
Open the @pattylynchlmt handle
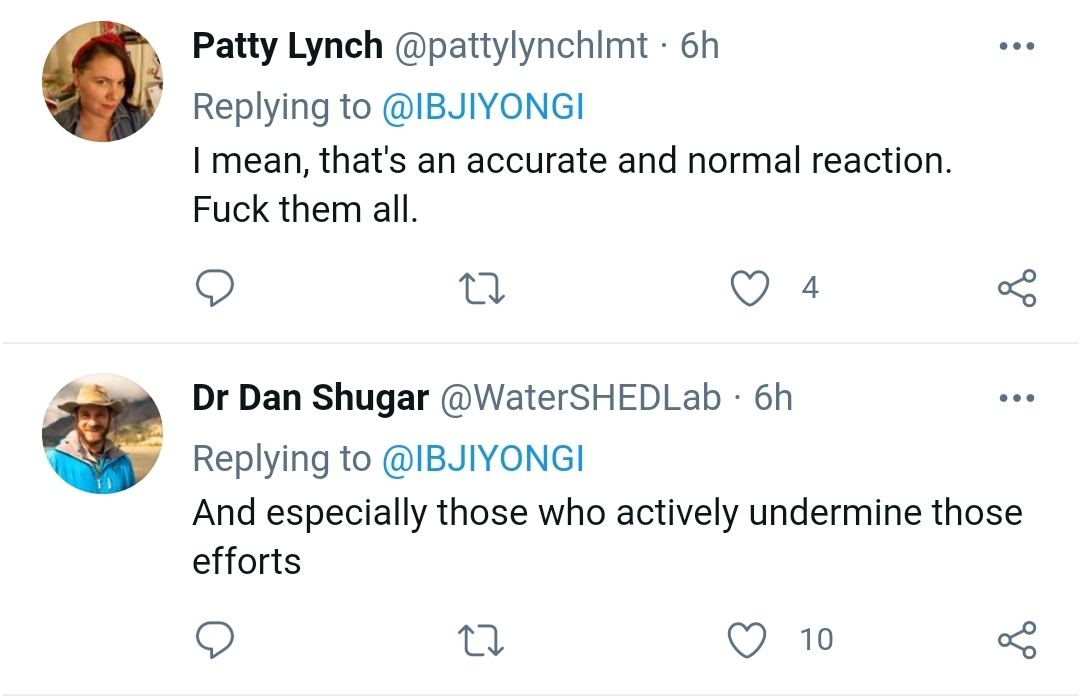521,47
